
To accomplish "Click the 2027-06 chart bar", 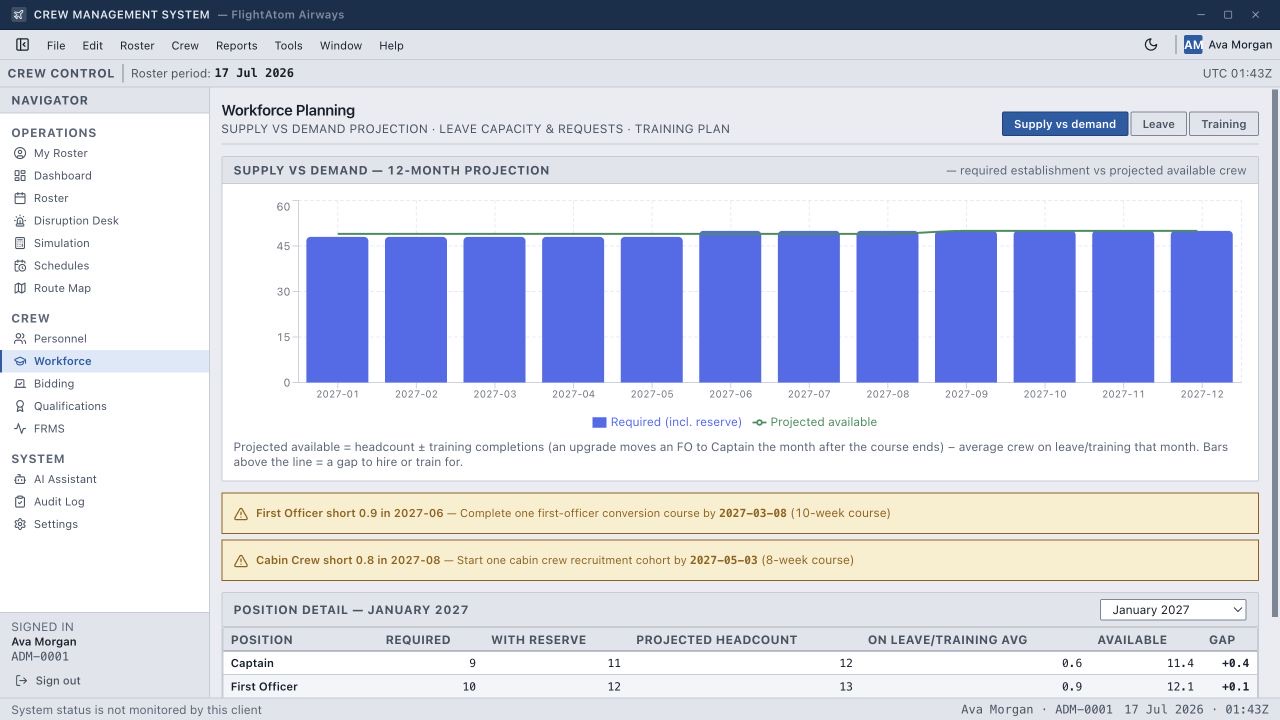I will (x=730, y=307).
